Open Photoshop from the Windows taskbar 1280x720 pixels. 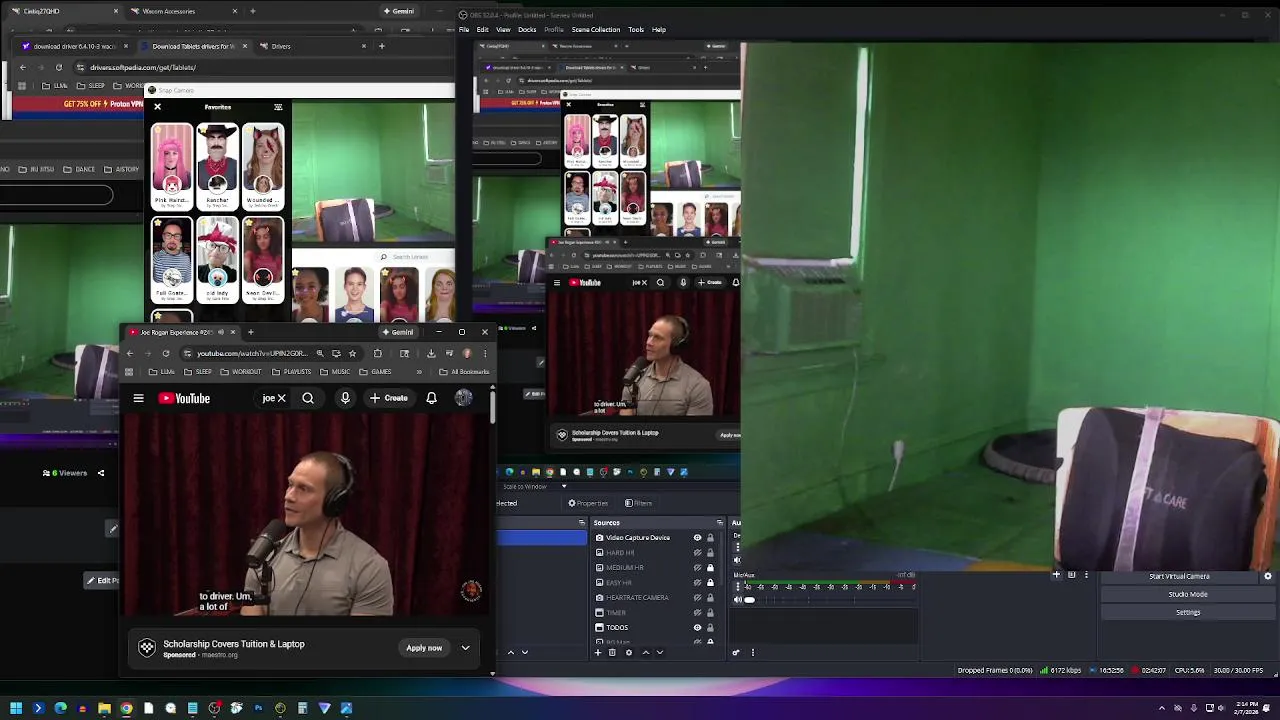pos(258,708)
